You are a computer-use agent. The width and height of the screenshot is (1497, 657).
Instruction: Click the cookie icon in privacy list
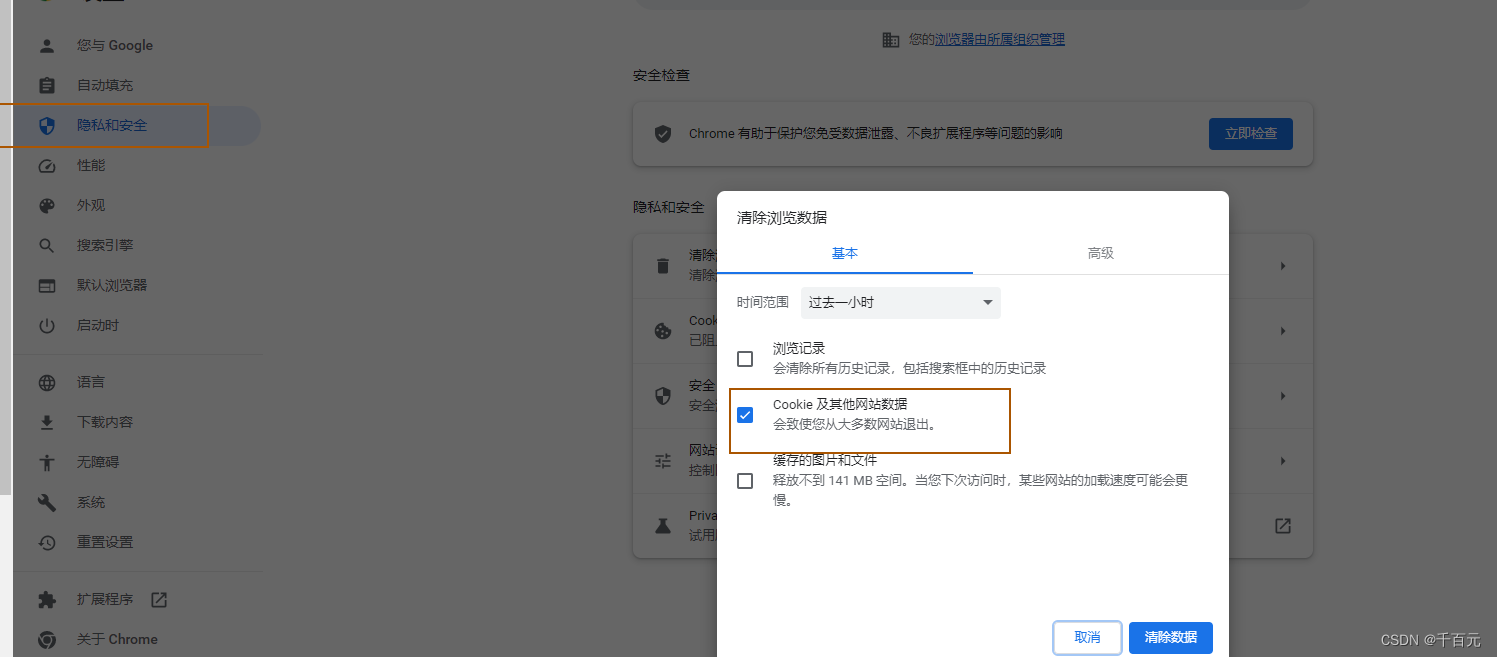point(662,331)
